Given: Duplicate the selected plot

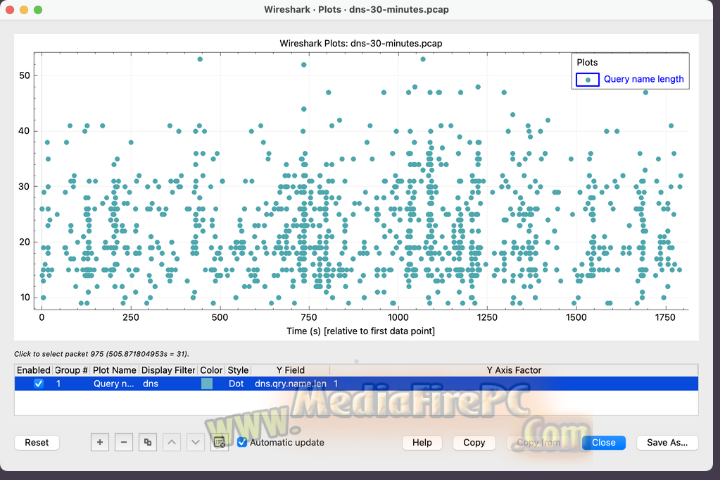Looking at the screenshot, I should [x=147, y=442].
